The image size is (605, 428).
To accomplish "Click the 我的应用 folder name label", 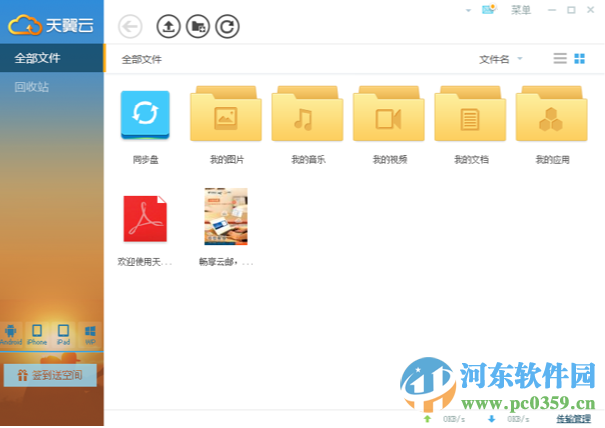I will (x=553, y=159).
